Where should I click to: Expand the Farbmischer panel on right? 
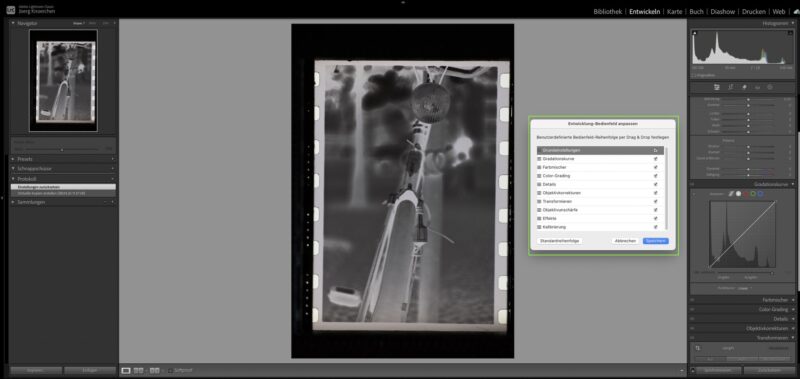(x=792, y=300)
